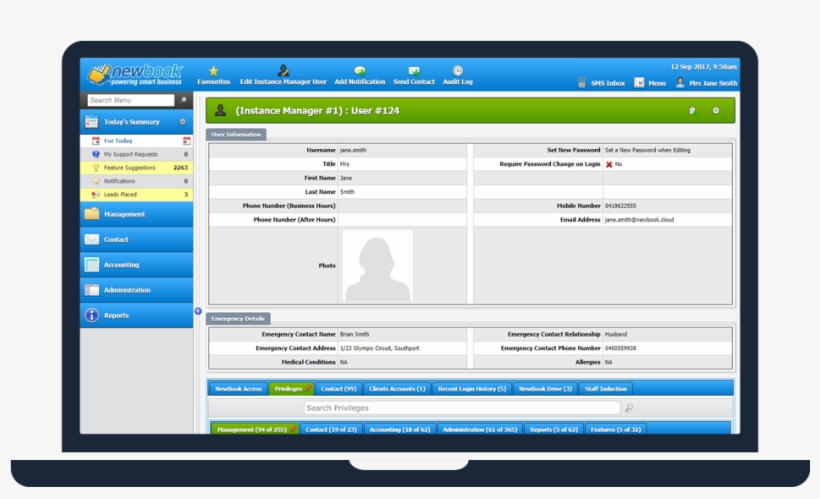Click Mrs Jane Smith user icon
The image size is (820, 499).
(680, 83)
